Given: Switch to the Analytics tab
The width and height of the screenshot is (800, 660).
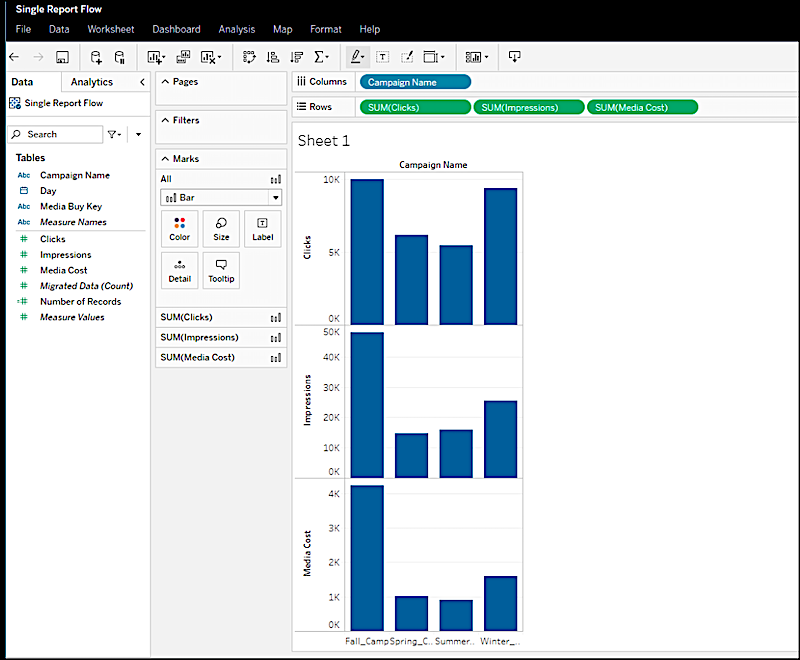Looking at the screenshot, I should pos(92,82).
